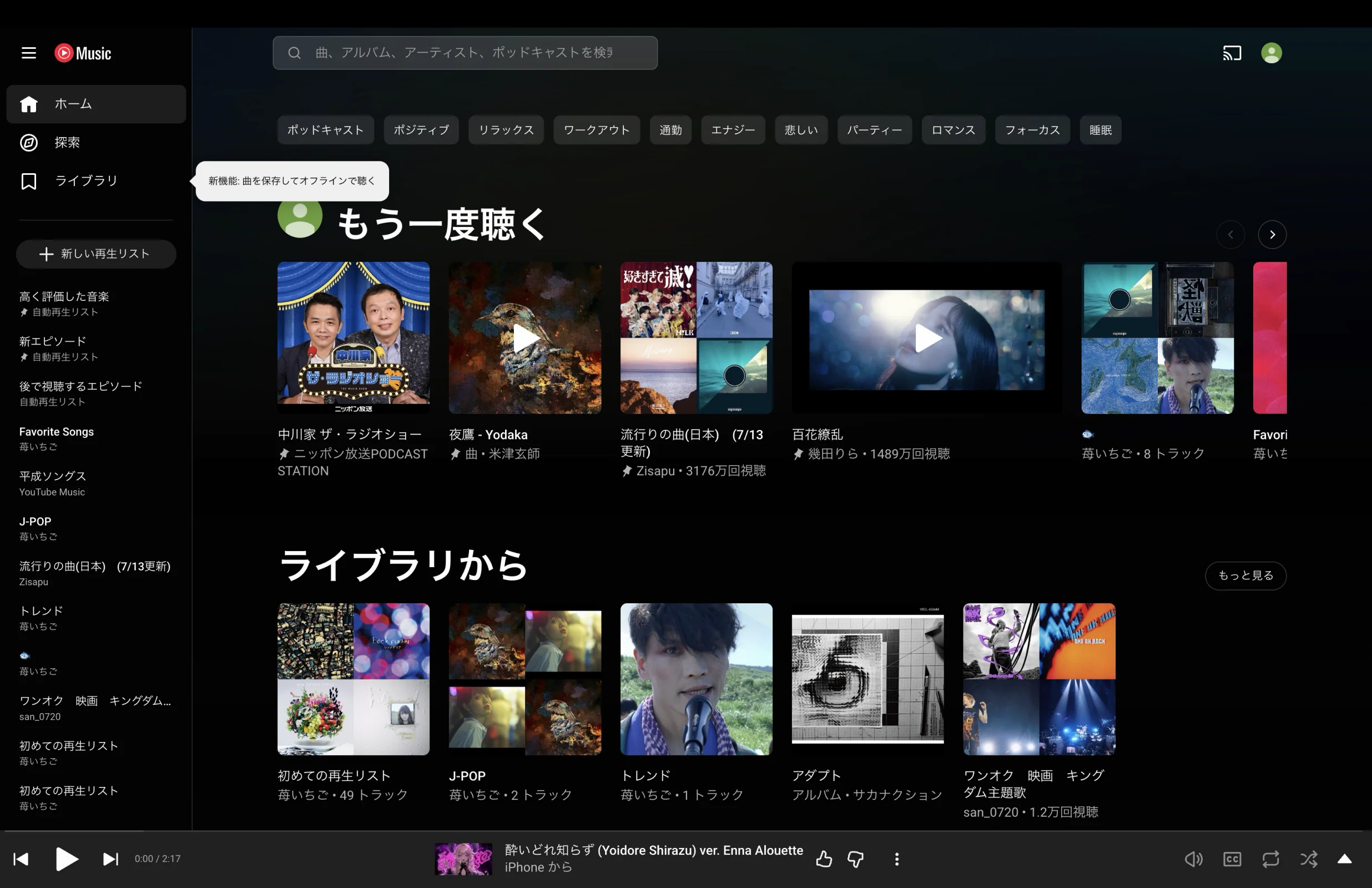Select the リラックス chip

[x=506, y=130]
